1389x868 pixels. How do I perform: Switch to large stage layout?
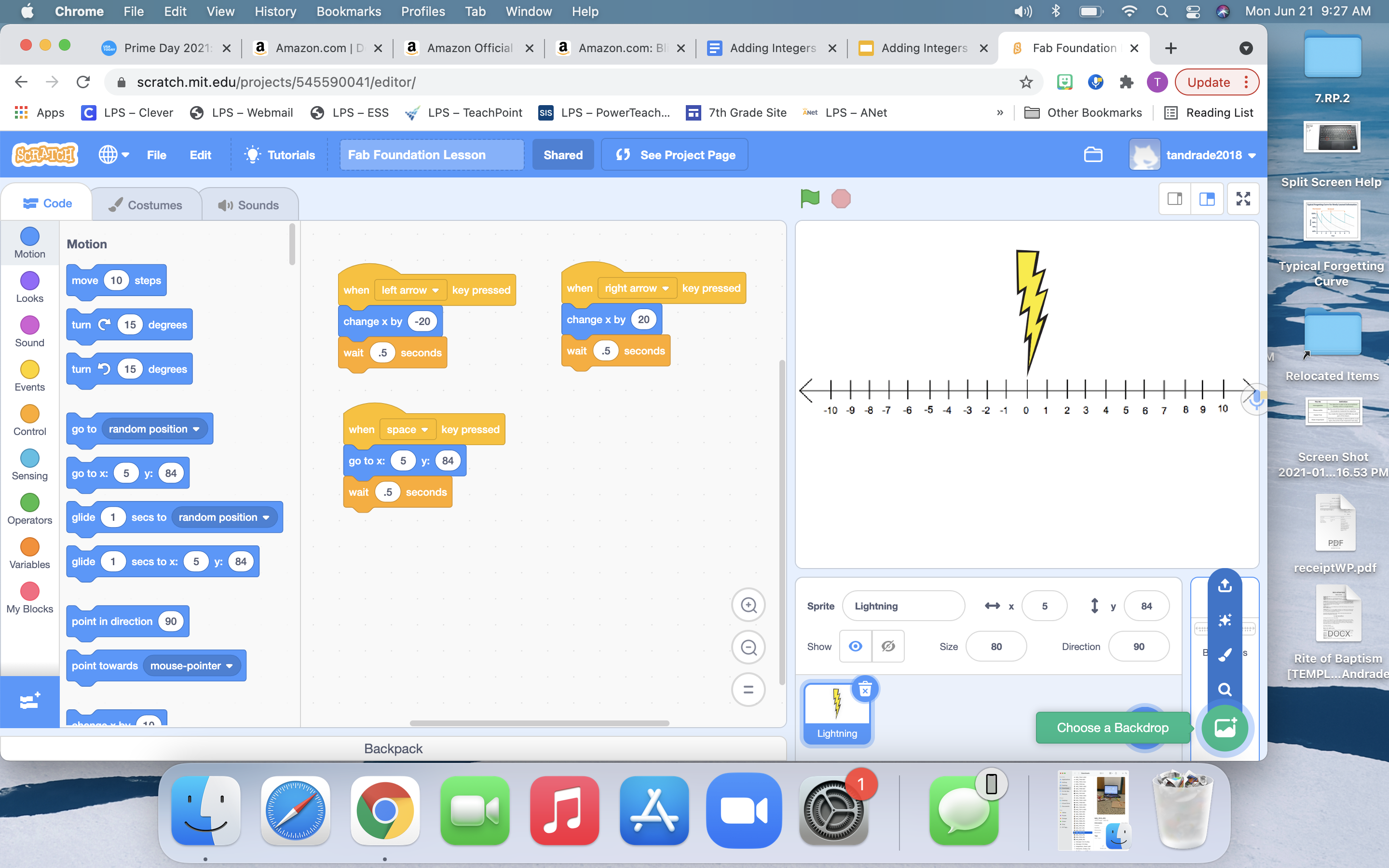coord(1207,199)
